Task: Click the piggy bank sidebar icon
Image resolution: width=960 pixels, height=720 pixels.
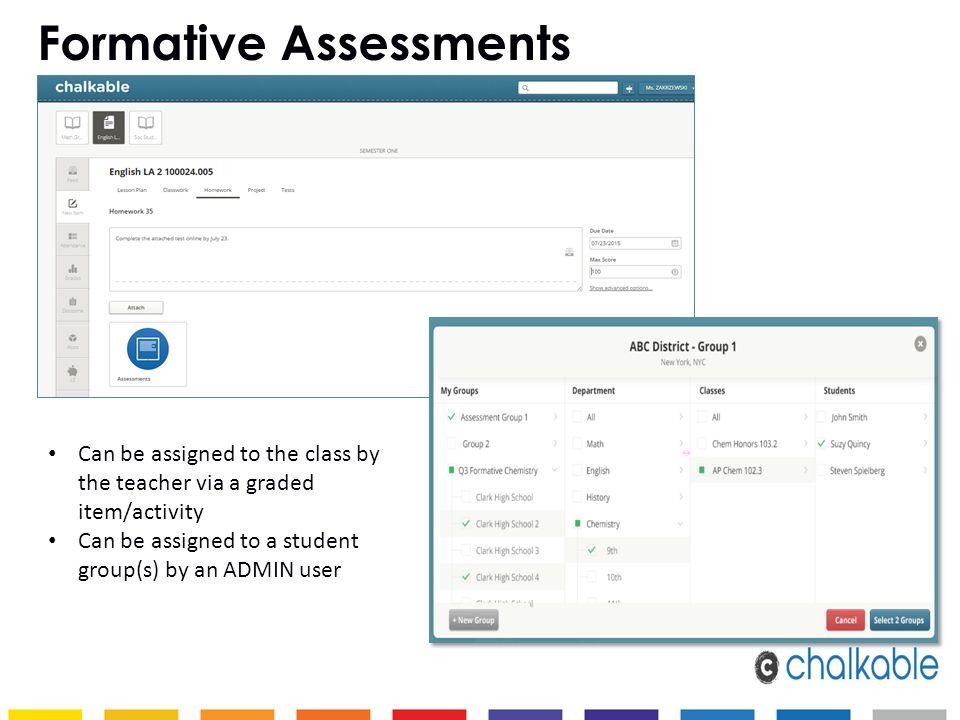Action: 72,373
